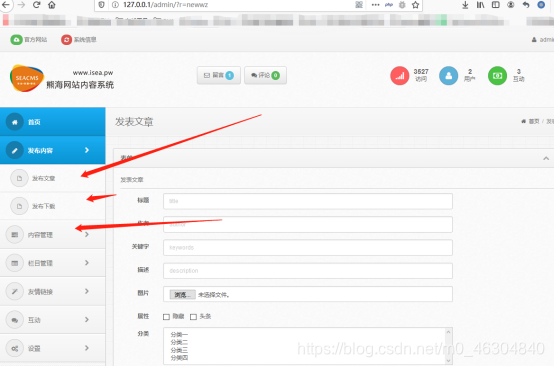Screen dimensions: 554x367
Task: Expand the 发布内容 chevron
Action: [87, 150]
